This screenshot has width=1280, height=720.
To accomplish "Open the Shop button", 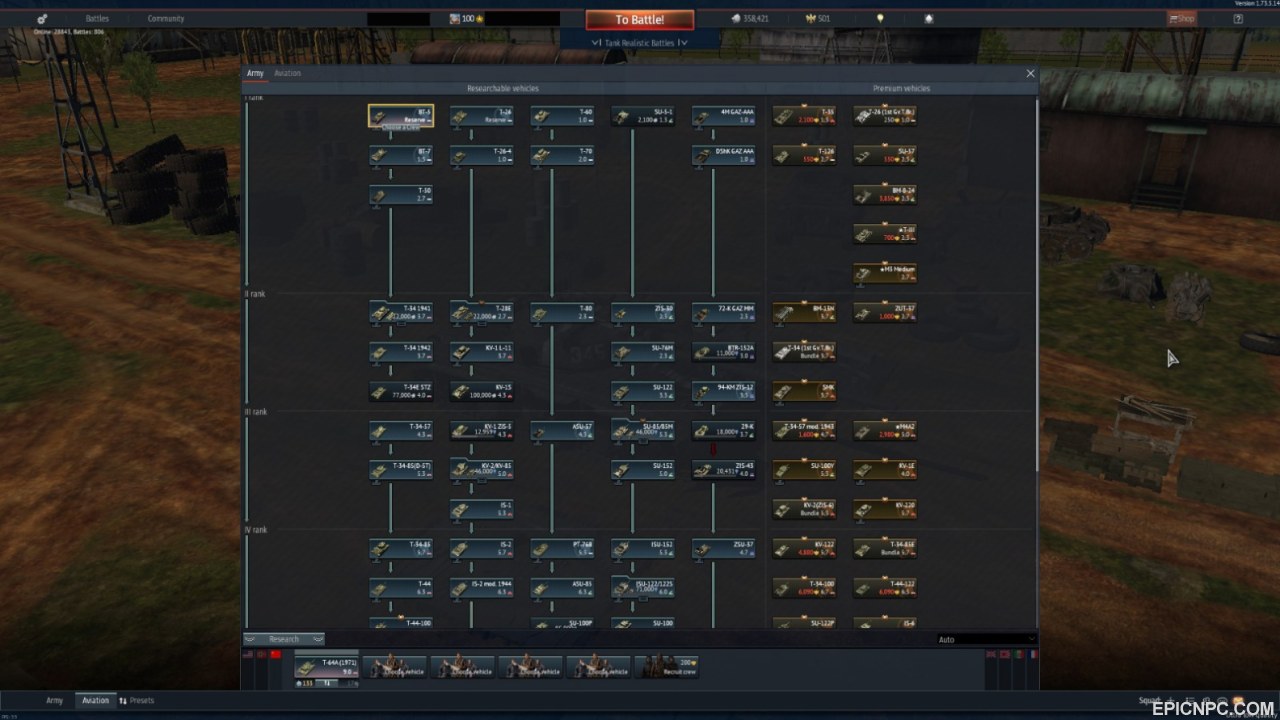I will point(1182,18).
